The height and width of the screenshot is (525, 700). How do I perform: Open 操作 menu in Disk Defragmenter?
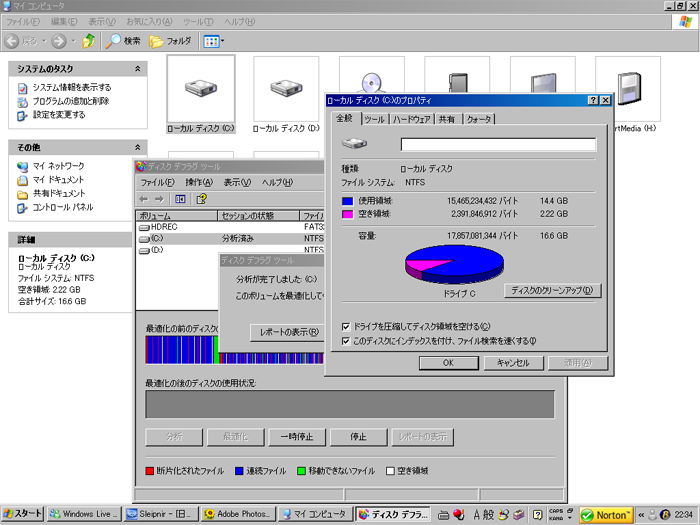(x=199, y=183)
